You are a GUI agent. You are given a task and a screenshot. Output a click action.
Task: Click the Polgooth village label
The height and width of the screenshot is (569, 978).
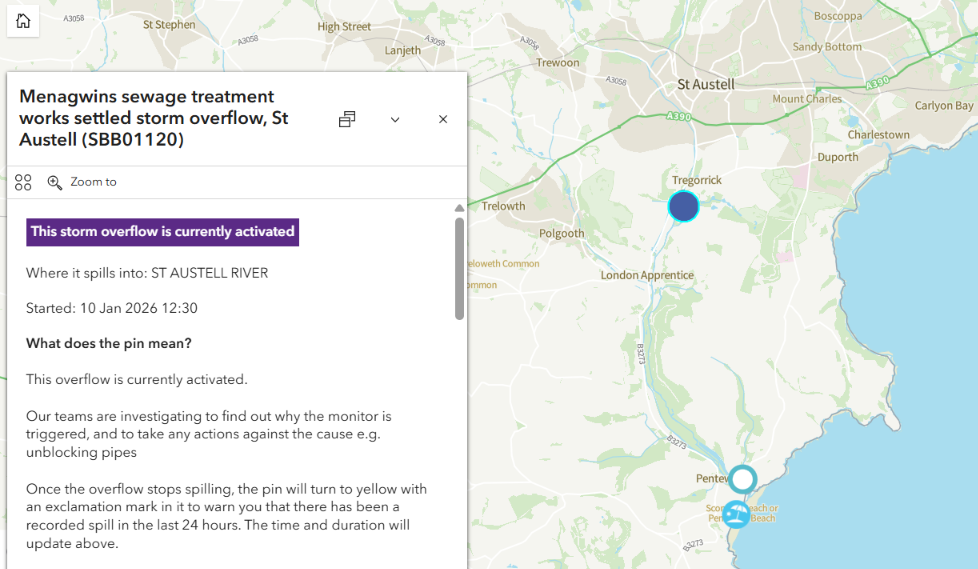pyautogui.click(x=561, y=233)
